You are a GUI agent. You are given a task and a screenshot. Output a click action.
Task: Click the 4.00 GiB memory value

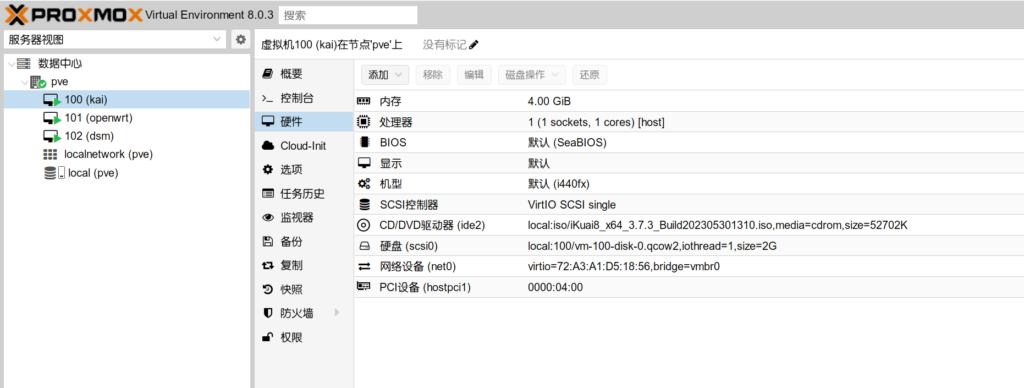(x=550, y=101)
